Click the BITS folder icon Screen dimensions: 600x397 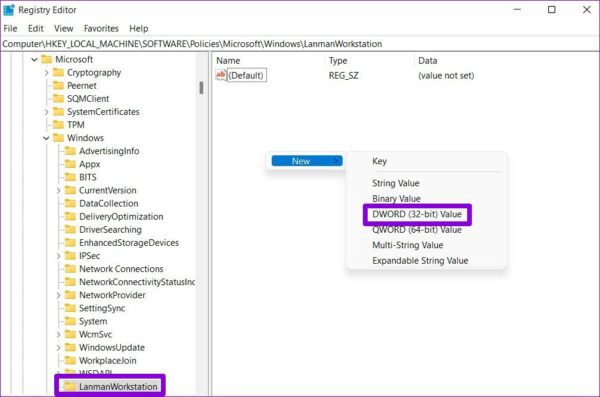tap(70, 177)
